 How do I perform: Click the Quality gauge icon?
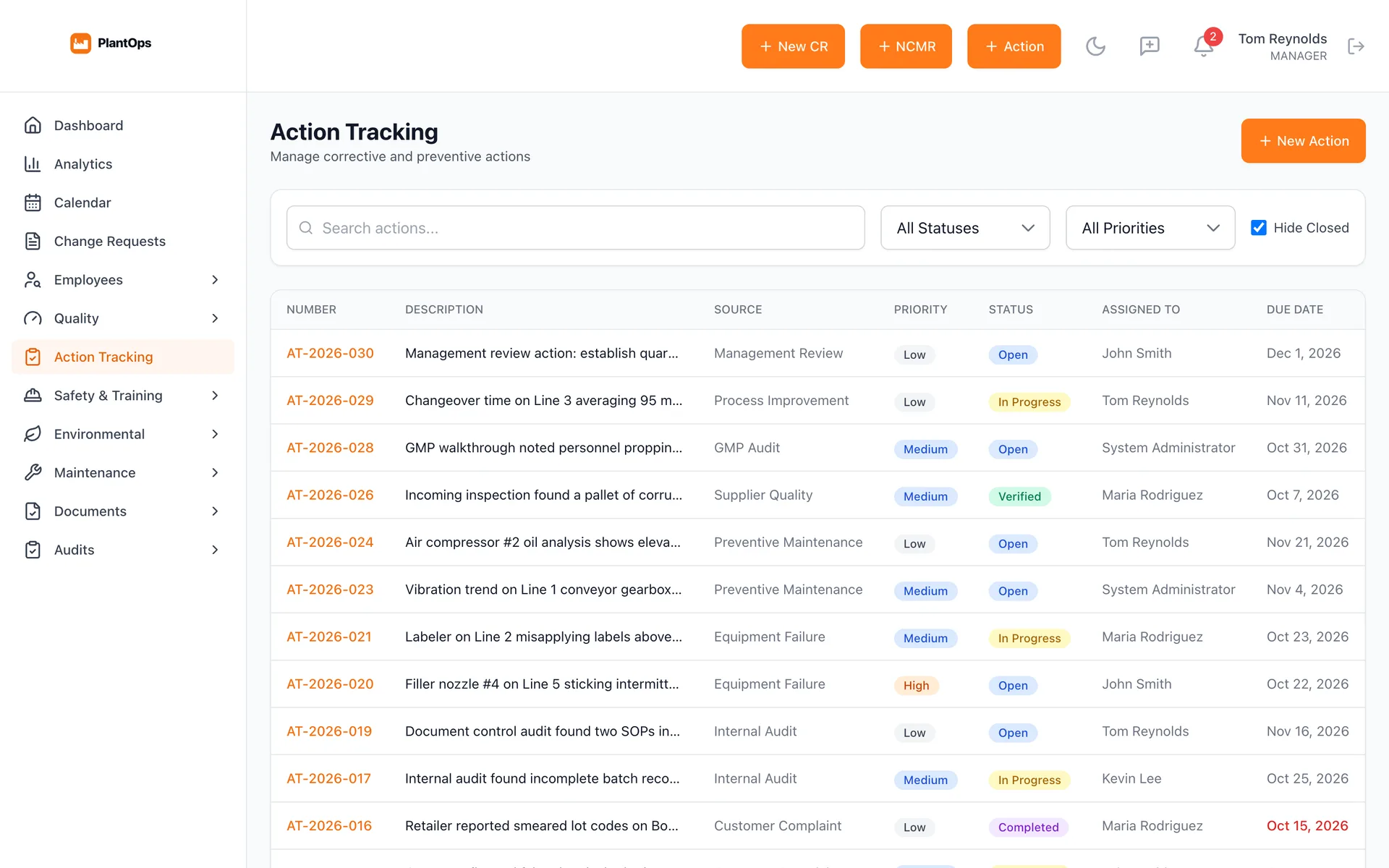pyautogui.click(x=33, y=318)
